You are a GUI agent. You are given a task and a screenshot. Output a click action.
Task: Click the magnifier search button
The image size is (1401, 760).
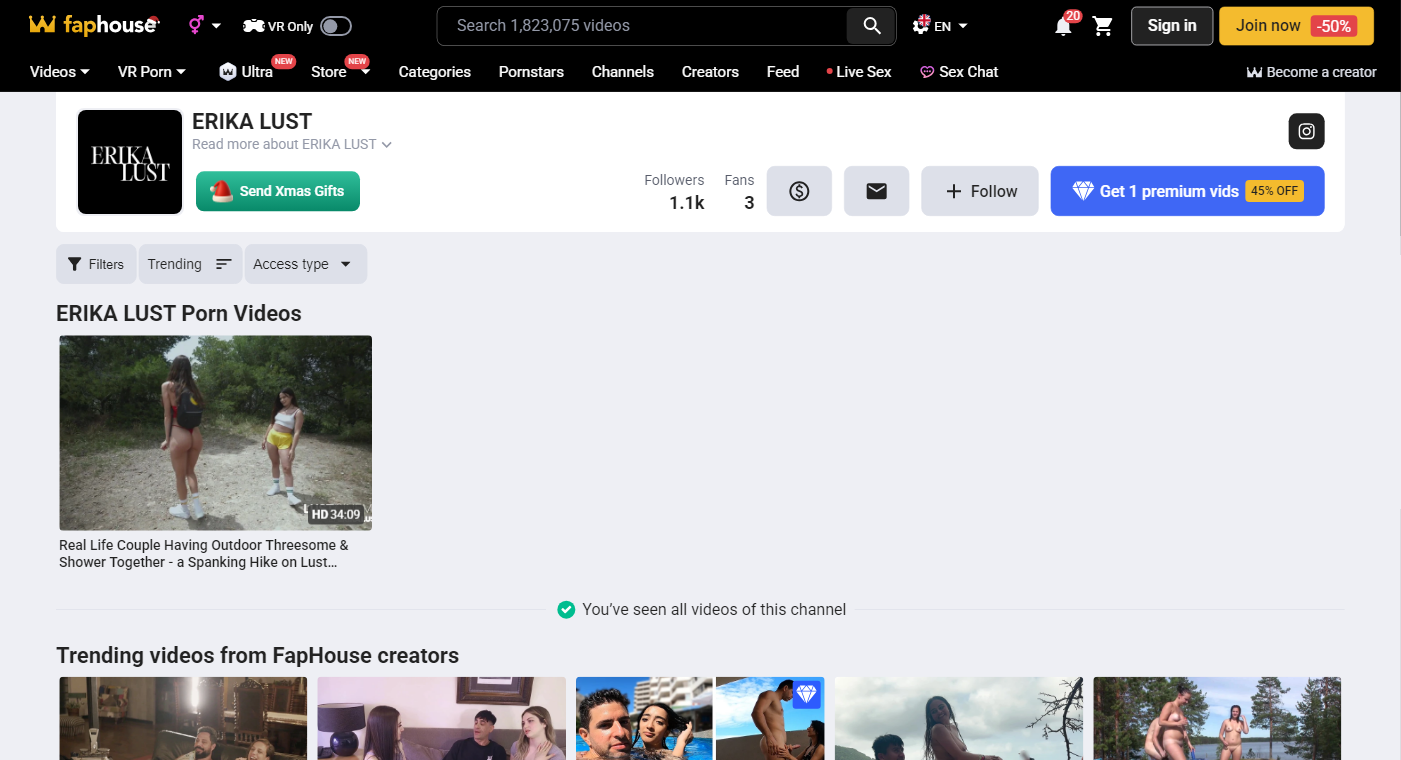coord(871,26)
